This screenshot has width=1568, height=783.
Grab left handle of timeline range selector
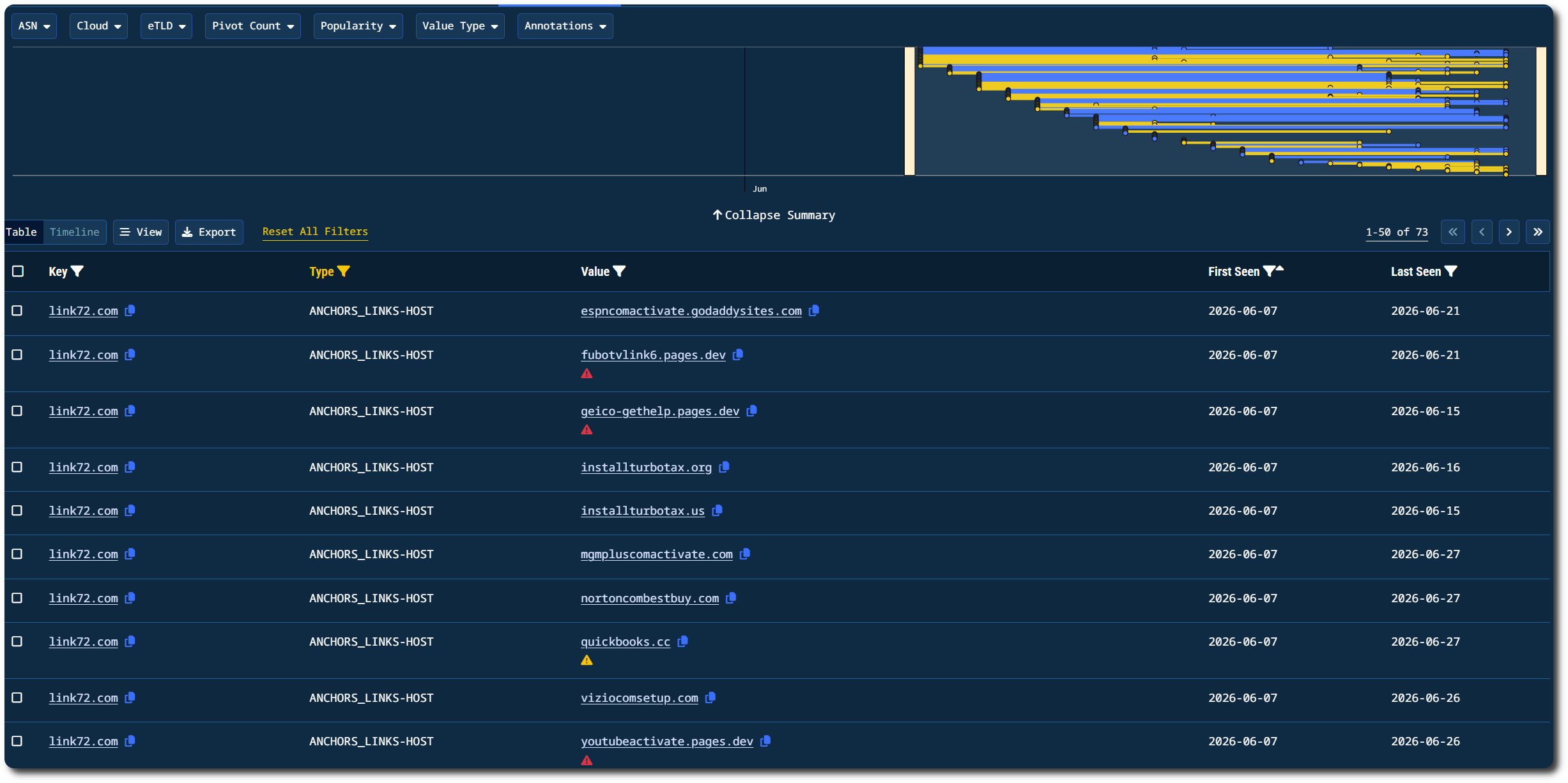point(909,111)
